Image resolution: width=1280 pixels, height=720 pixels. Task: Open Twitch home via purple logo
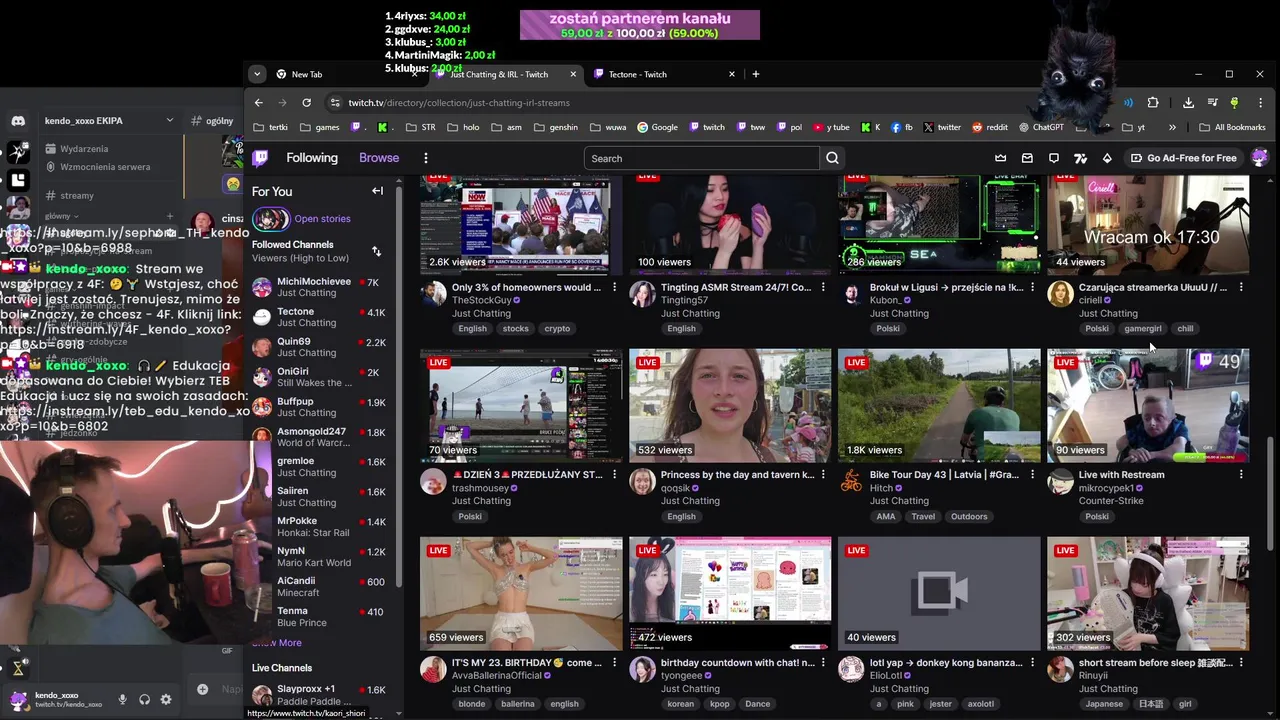tap(261, 158)
